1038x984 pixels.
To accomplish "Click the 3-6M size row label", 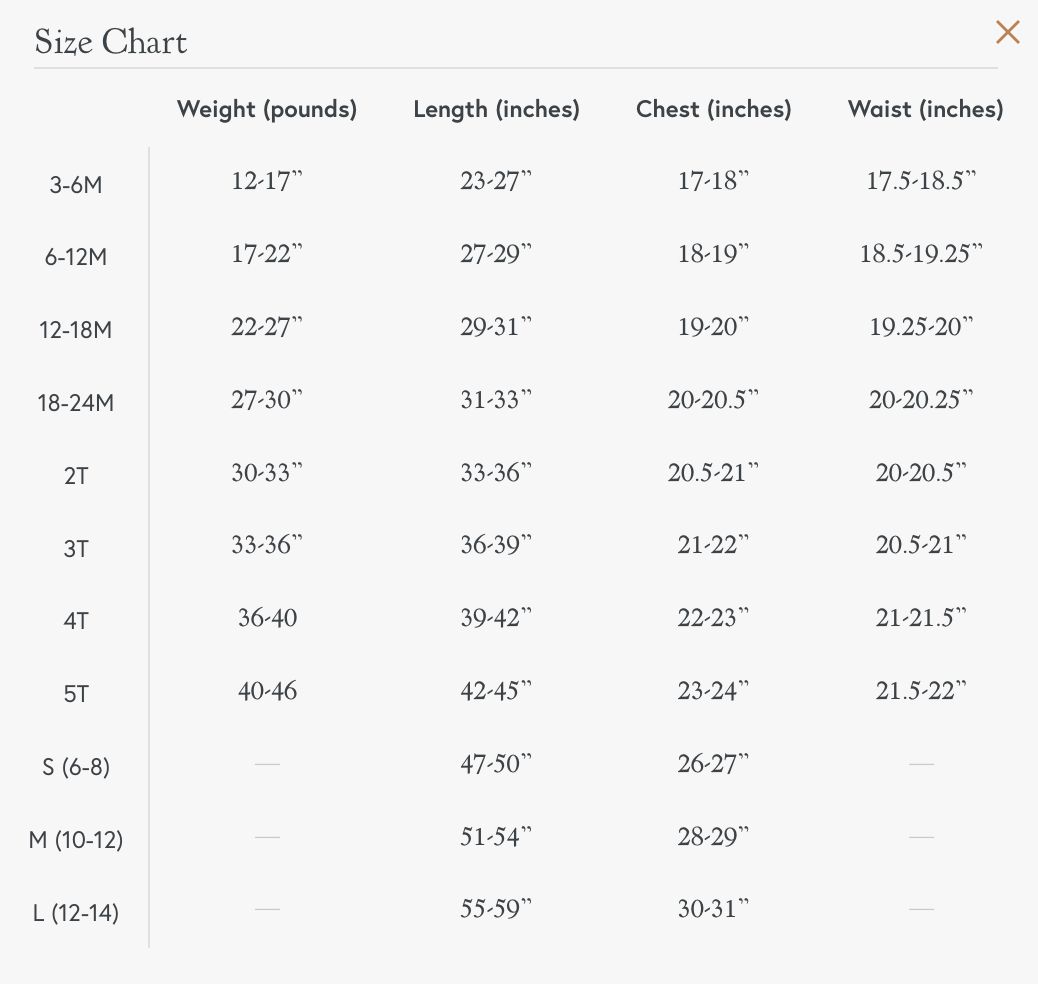I will tap(76, 185).
